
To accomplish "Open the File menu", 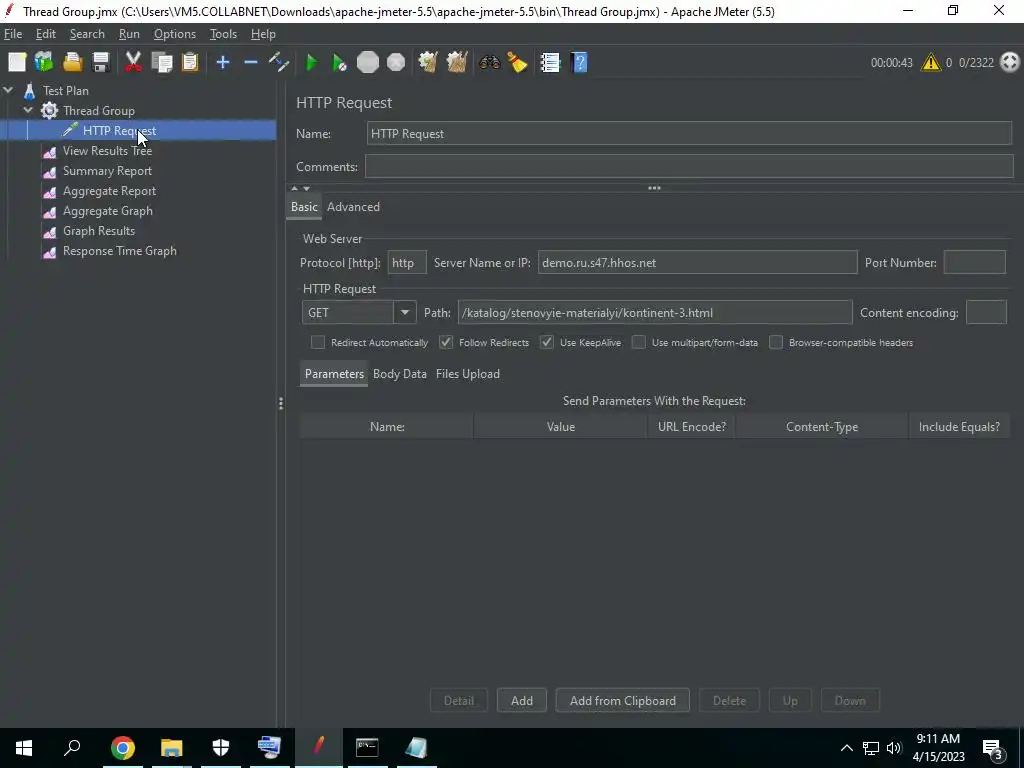I will pyautogui.click(x=13, y=34).
